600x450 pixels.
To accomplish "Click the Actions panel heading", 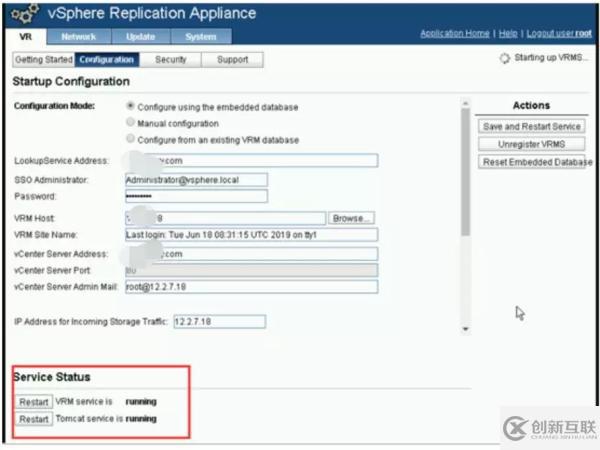I will click(532, 106).
